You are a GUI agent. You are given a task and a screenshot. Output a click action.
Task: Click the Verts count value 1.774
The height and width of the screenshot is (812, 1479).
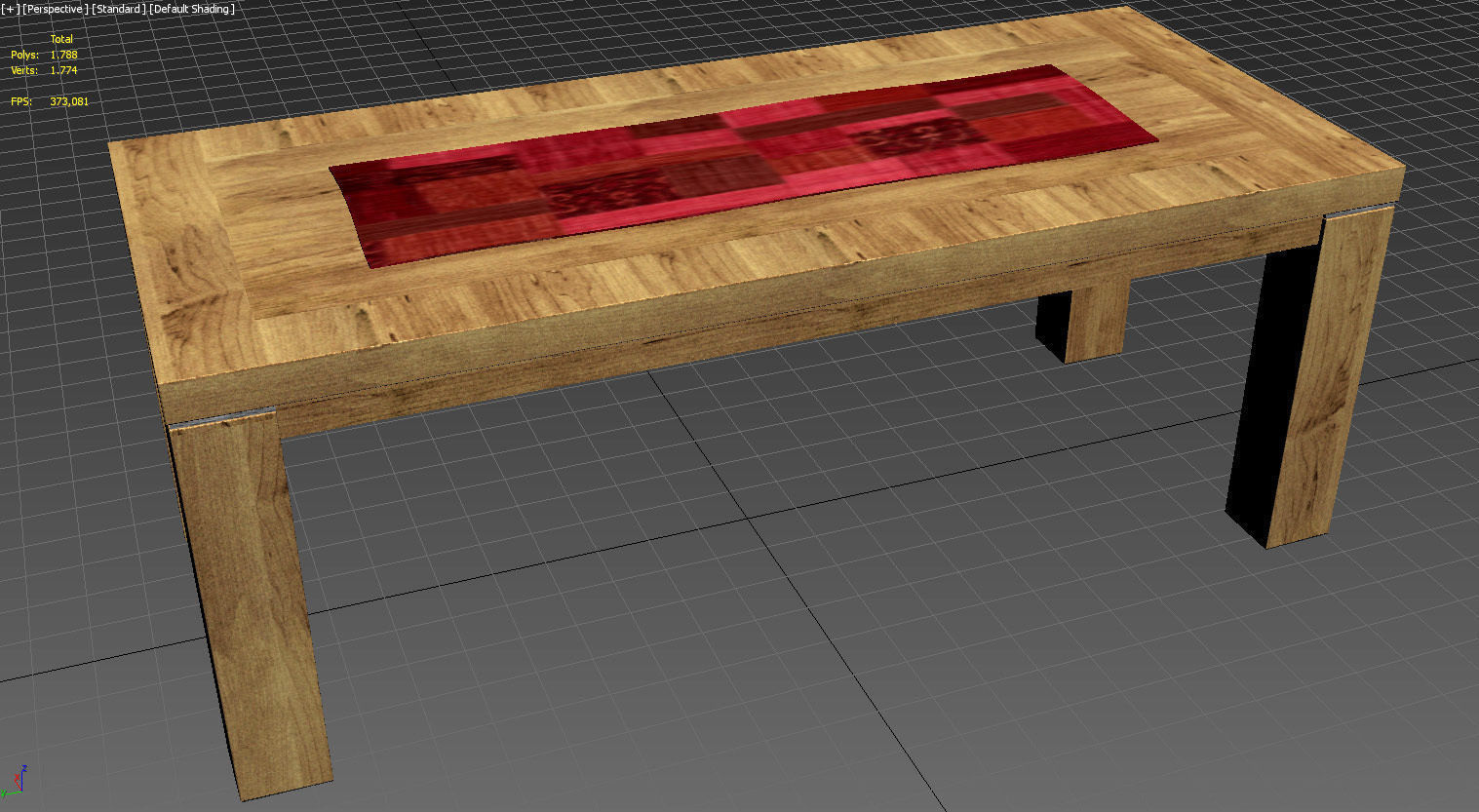point(63,70)
